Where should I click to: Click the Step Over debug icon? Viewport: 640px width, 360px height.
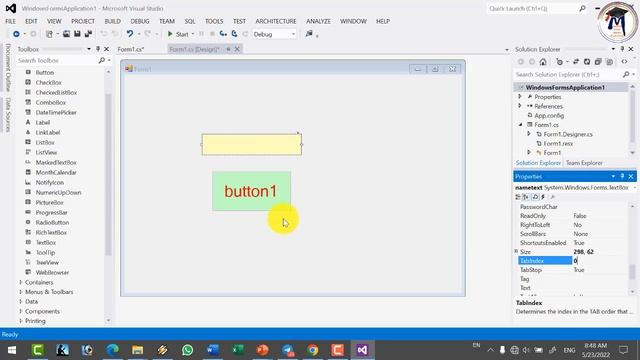[234, 34]
